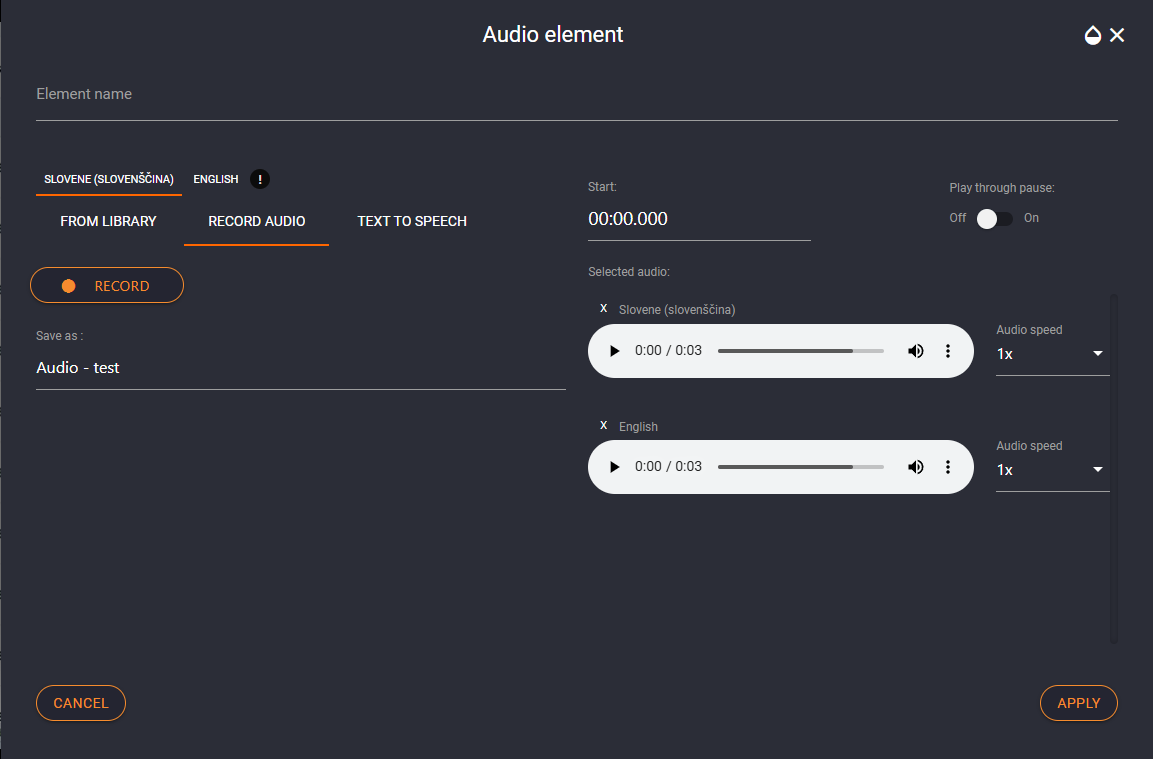Click the 'Play through pause:' label
This screenshot has height=759, width=1153.
click(1002, 188)
